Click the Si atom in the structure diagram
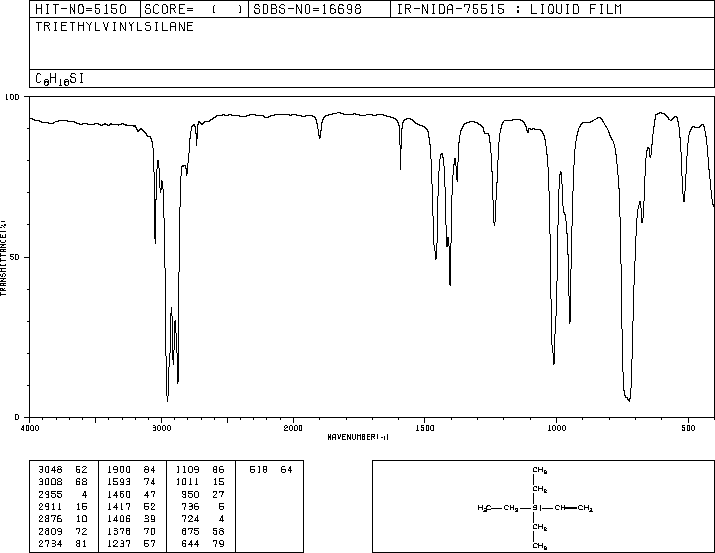 (537, 508)
